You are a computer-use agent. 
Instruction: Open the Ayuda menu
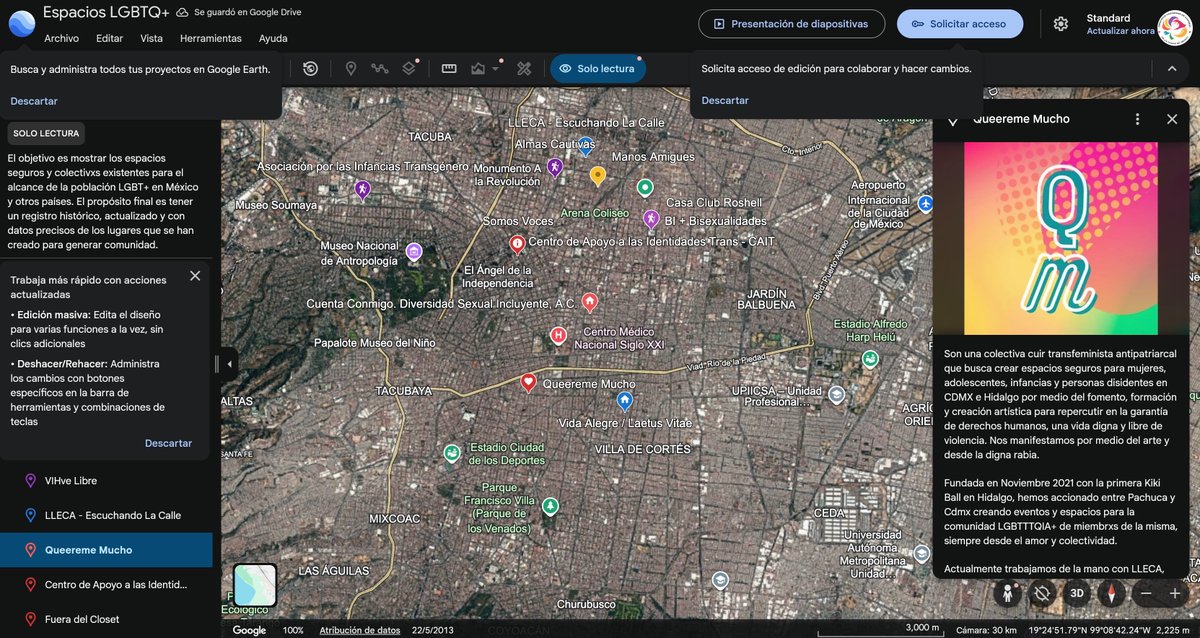click(x=273, y=38)
